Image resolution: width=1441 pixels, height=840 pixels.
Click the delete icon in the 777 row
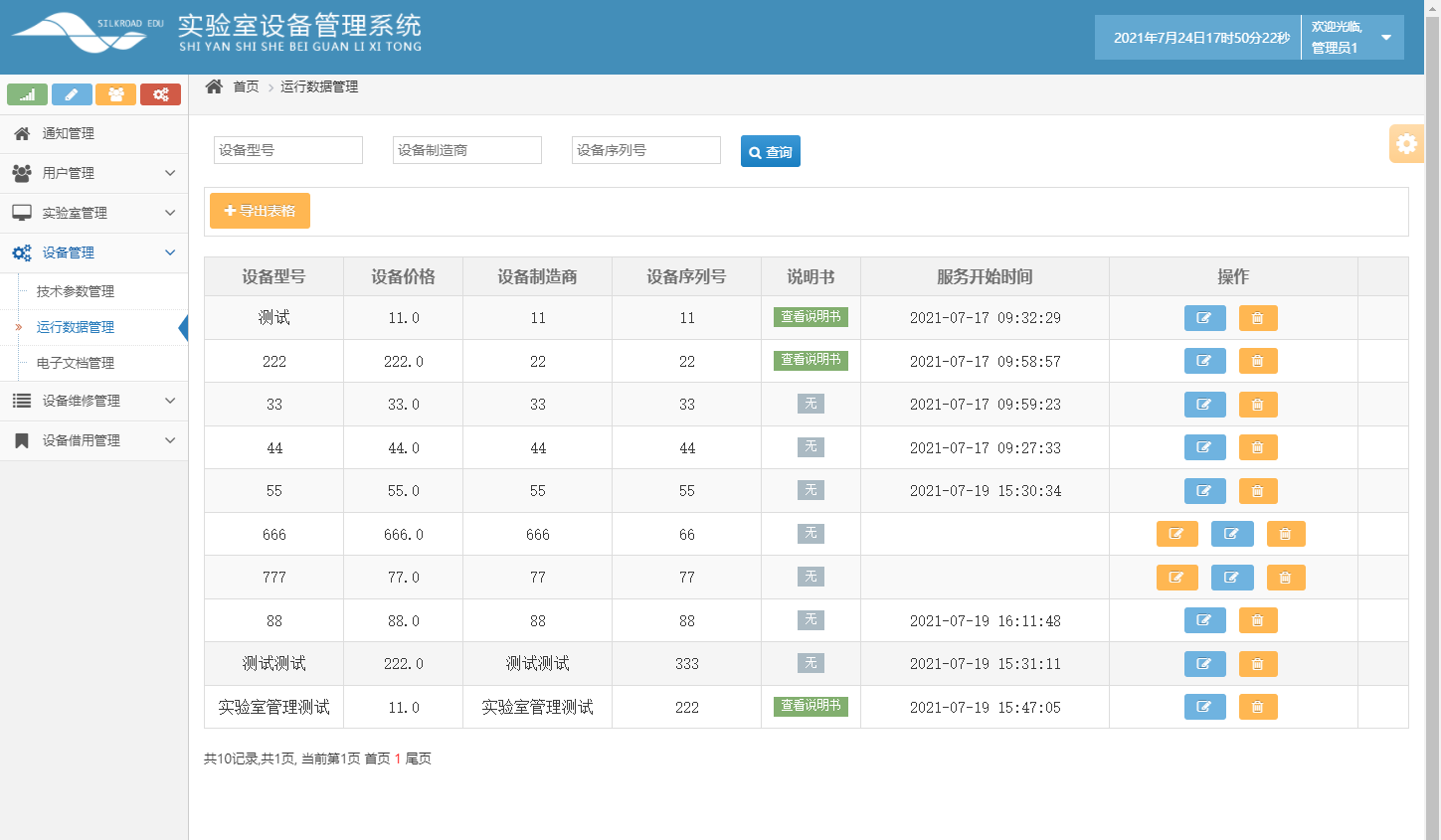[1285, 577]
